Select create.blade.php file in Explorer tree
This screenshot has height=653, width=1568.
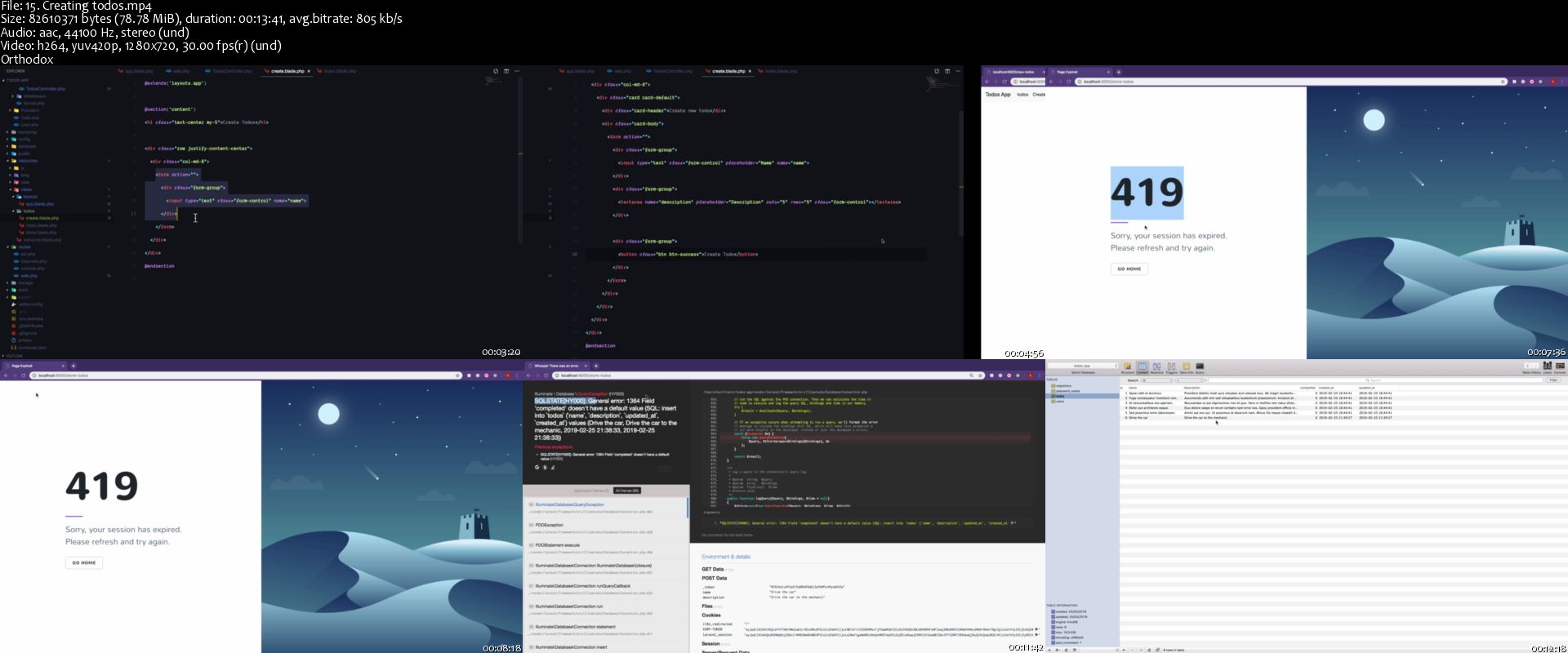(x=38, y=218)
